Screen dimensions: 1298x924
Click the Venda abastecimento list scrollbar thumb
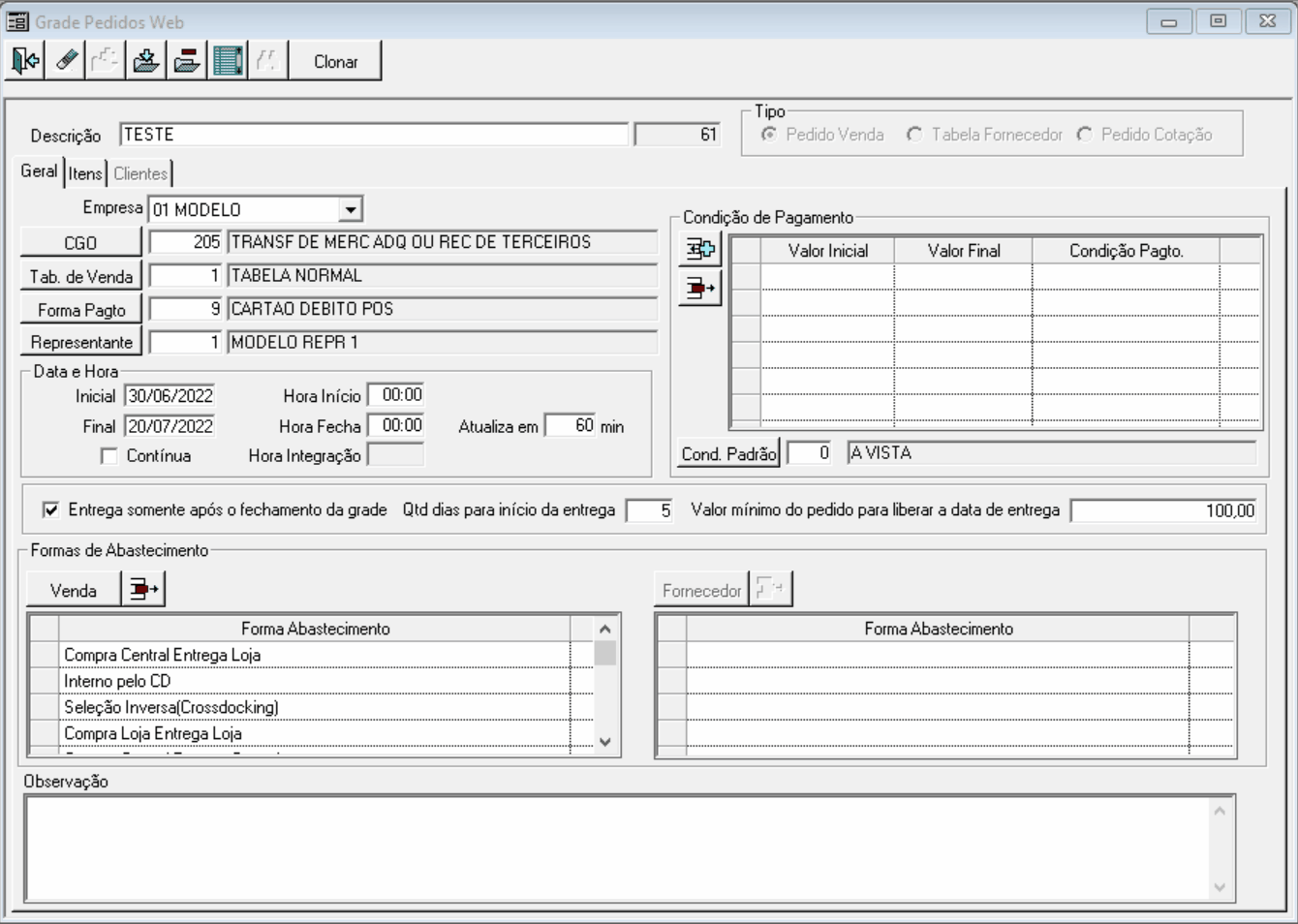(x=605, y=653)
